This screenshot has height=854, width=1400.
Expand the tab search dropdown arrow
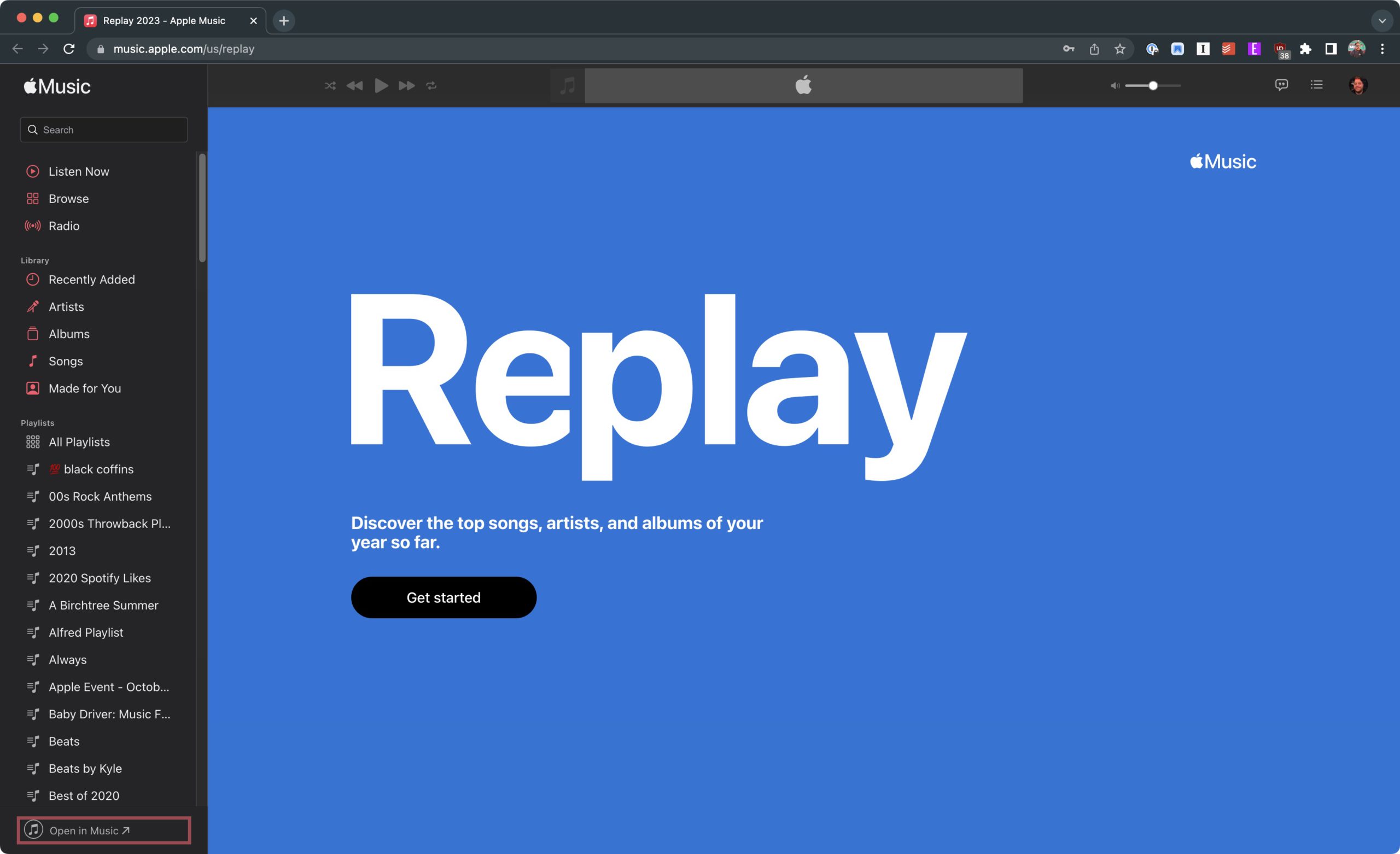pos(1382,21)
